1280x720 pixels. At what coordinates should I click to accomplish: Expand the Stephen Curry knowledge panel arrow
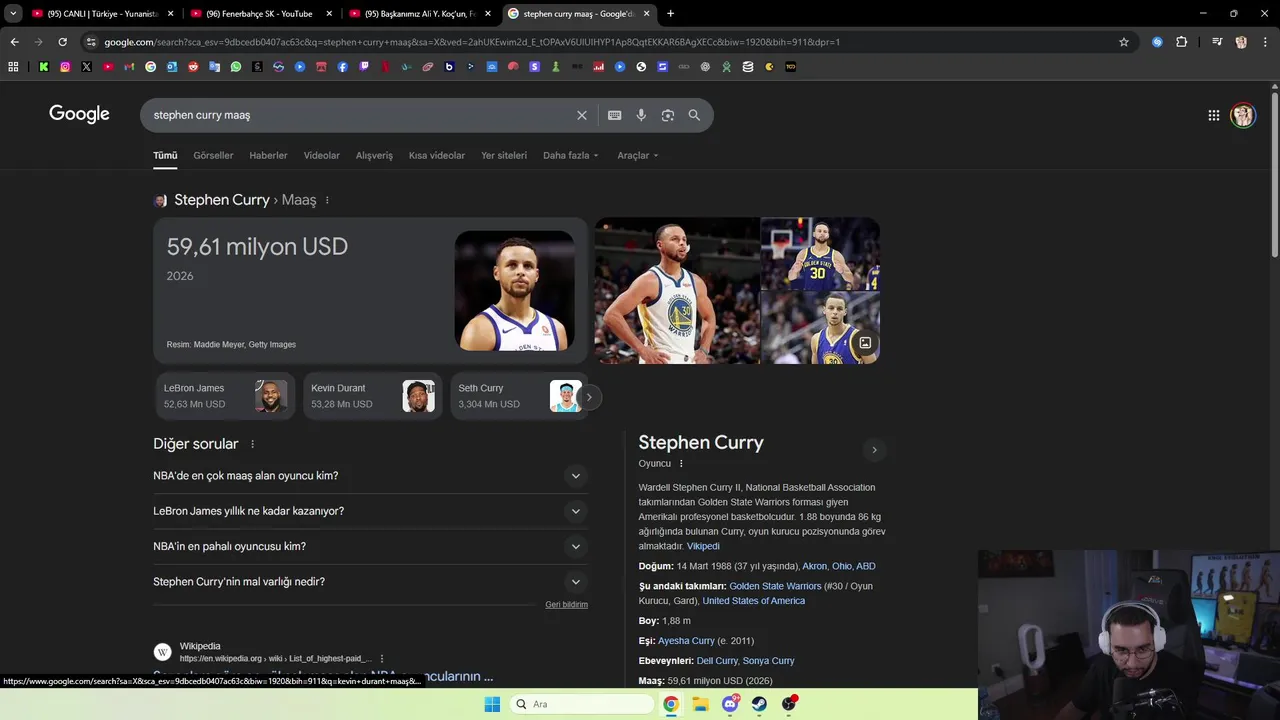(874, 450)
